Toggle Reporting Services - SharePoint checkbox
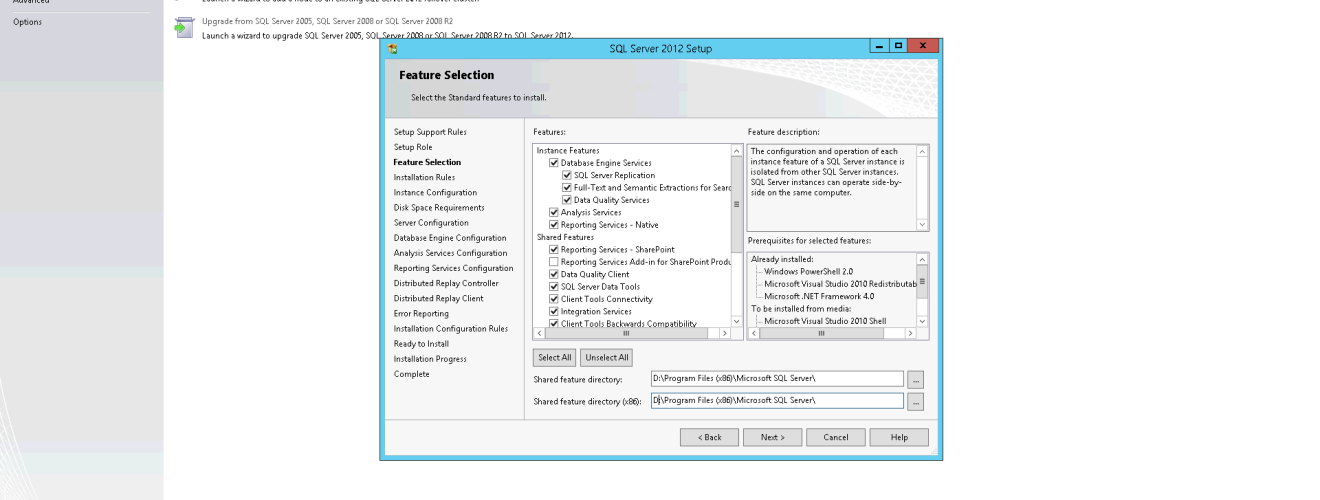The height and width of the screenshot is (500, 1320). [x=554, y=249]
